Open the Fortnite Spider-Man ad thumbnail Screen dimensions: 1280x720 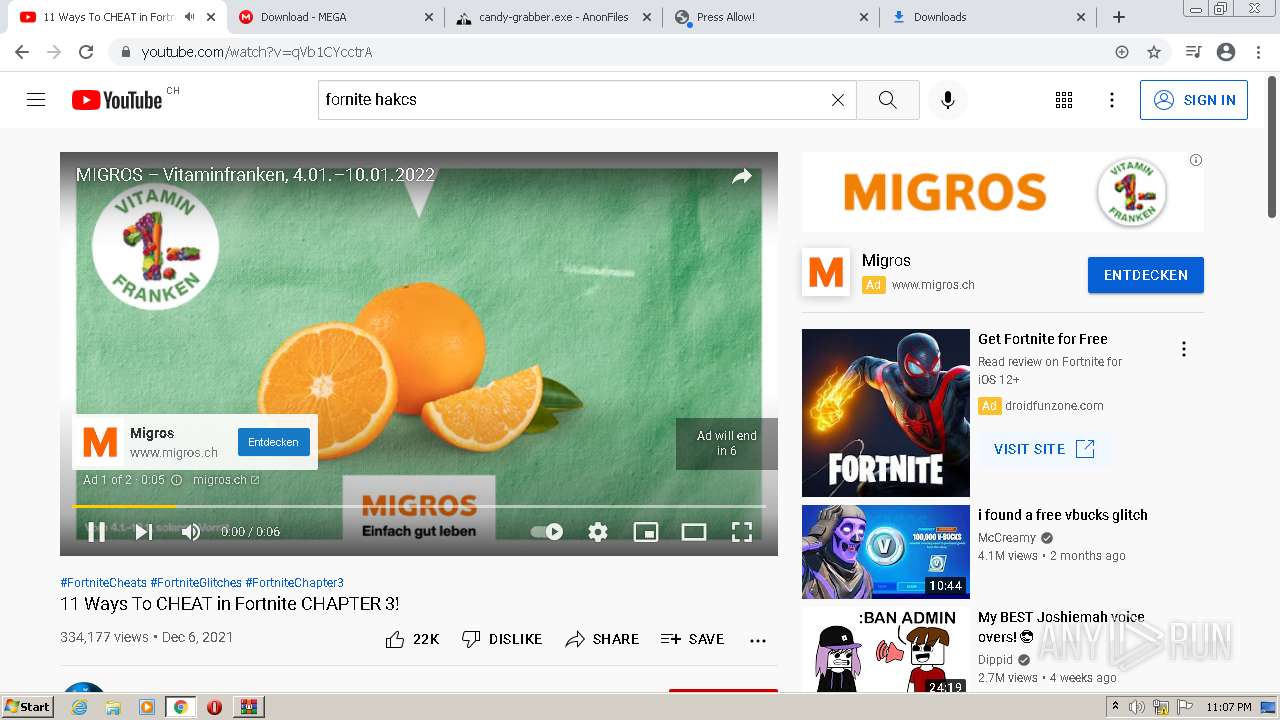tap(886, 413)
